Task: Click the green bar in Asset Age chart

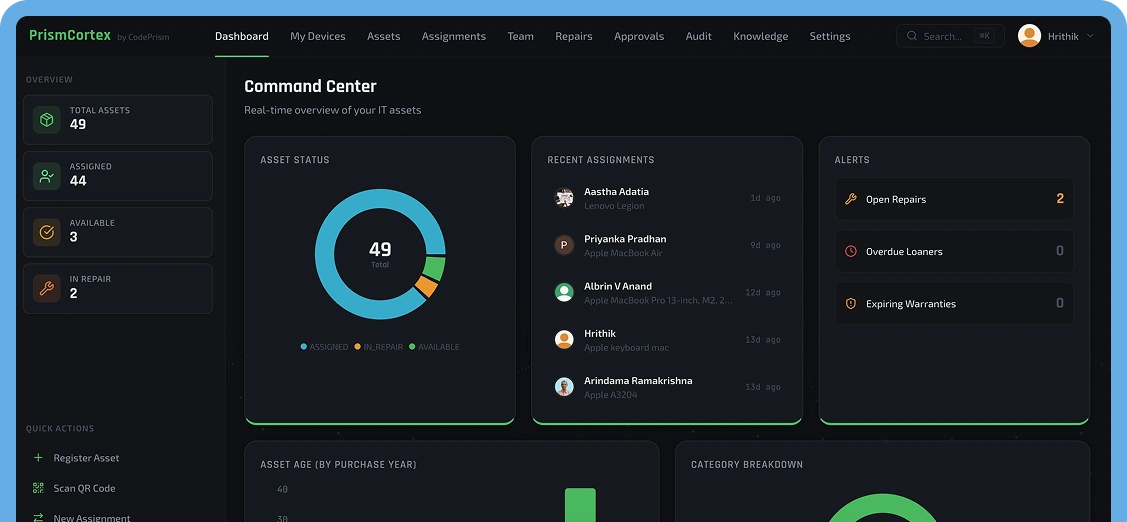Action: [580, 505]
